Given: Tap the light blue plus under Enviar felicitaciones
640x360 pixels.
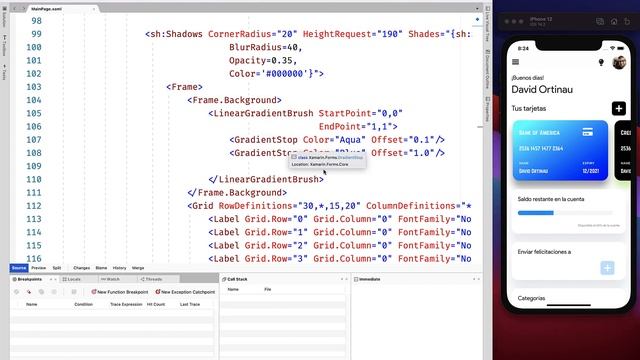Looking at the screenshot, I should coord(607,268).
